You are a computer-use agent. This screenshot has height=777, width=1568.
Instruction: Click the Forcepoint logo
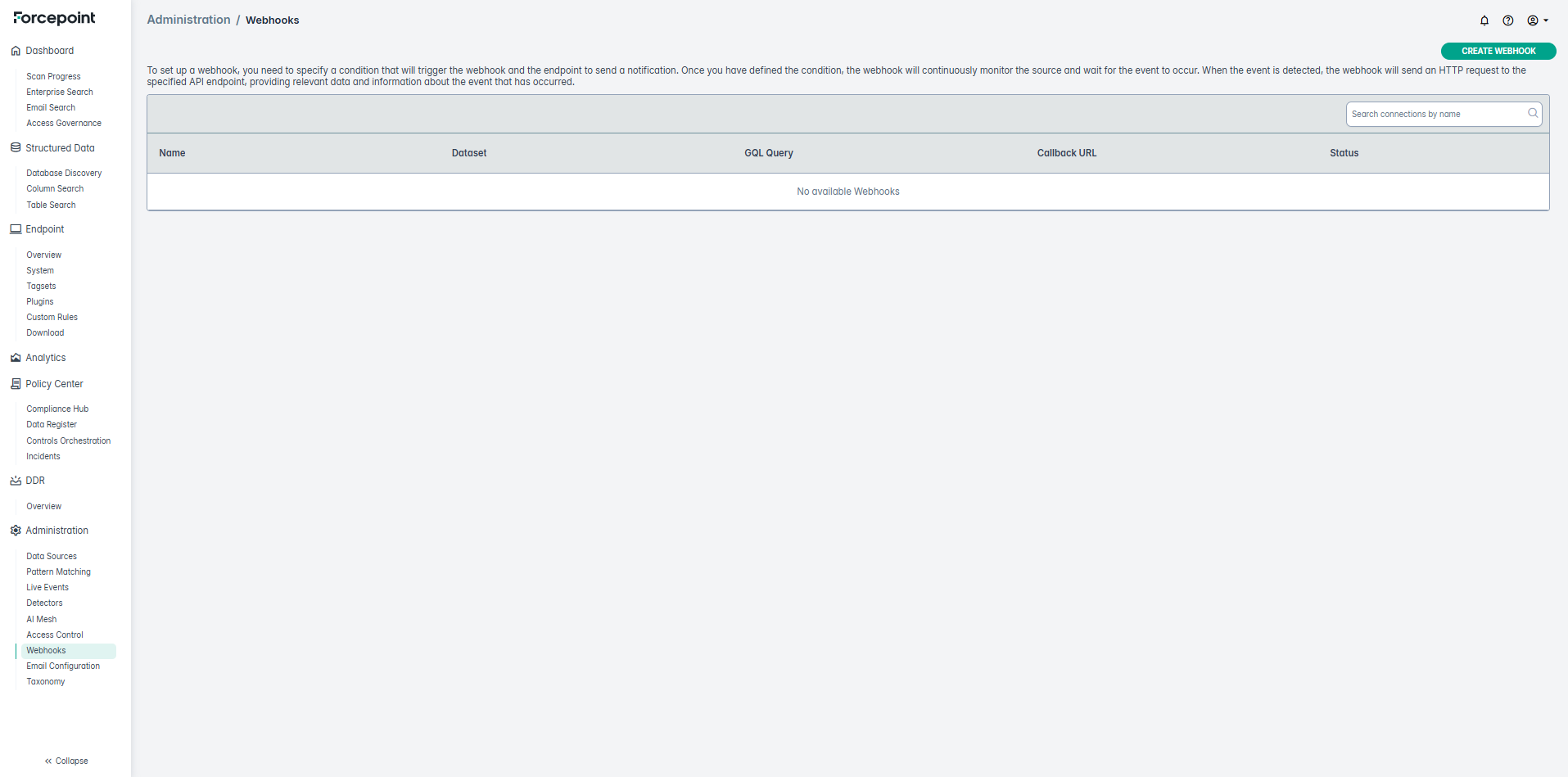tap(54, 18)
